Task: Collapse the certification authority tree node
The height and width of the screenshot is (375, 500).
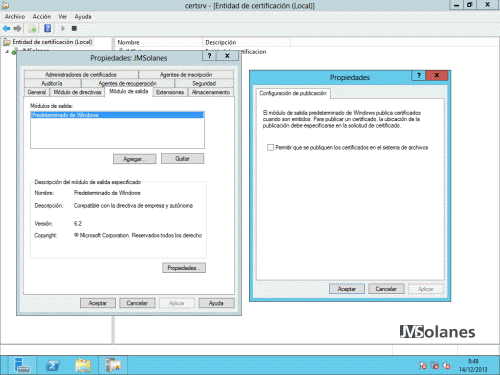Action: (x=7, y=52)
